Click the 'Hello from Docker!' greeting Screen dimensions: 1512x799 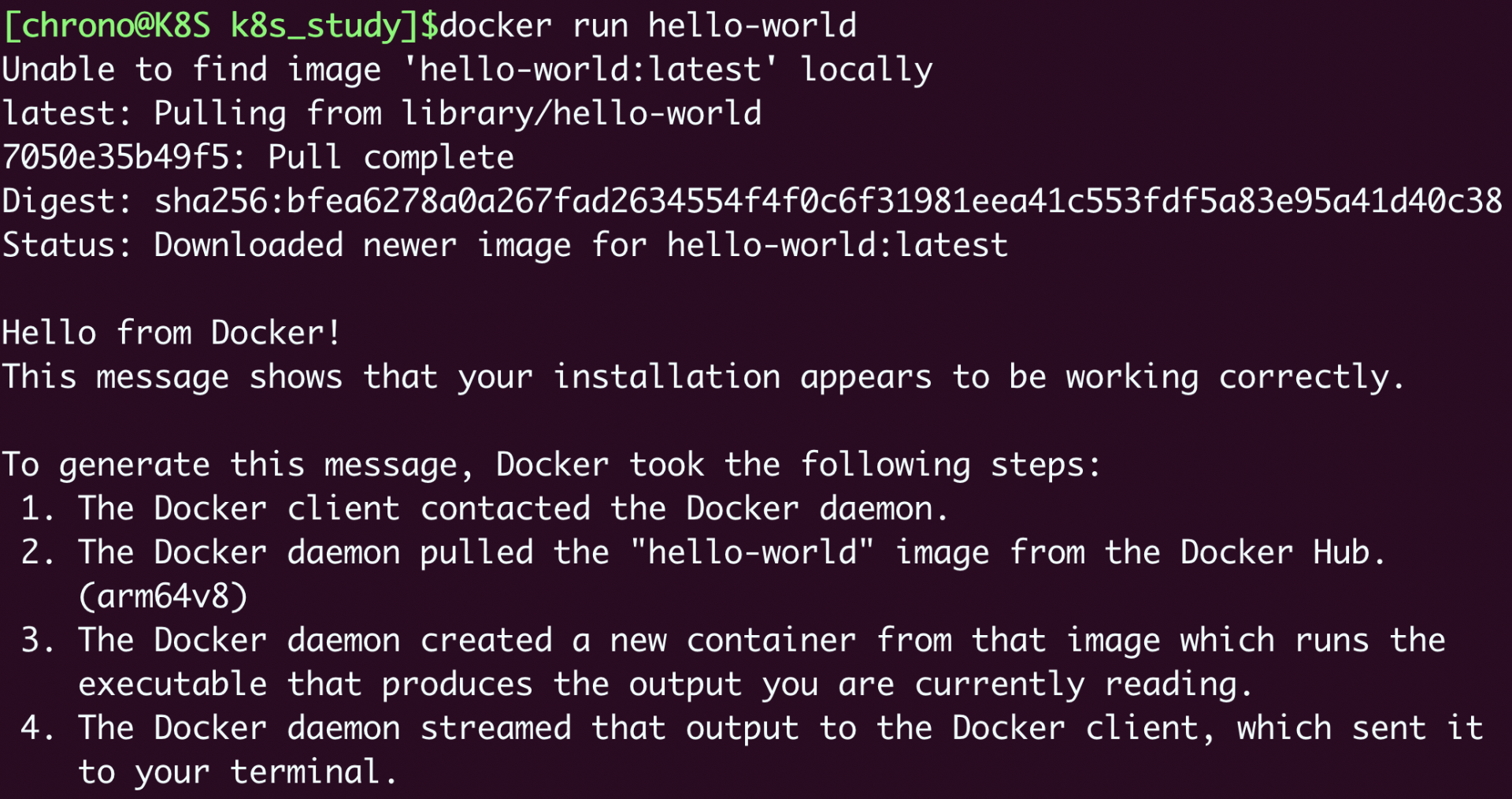[x=172, y=333]
